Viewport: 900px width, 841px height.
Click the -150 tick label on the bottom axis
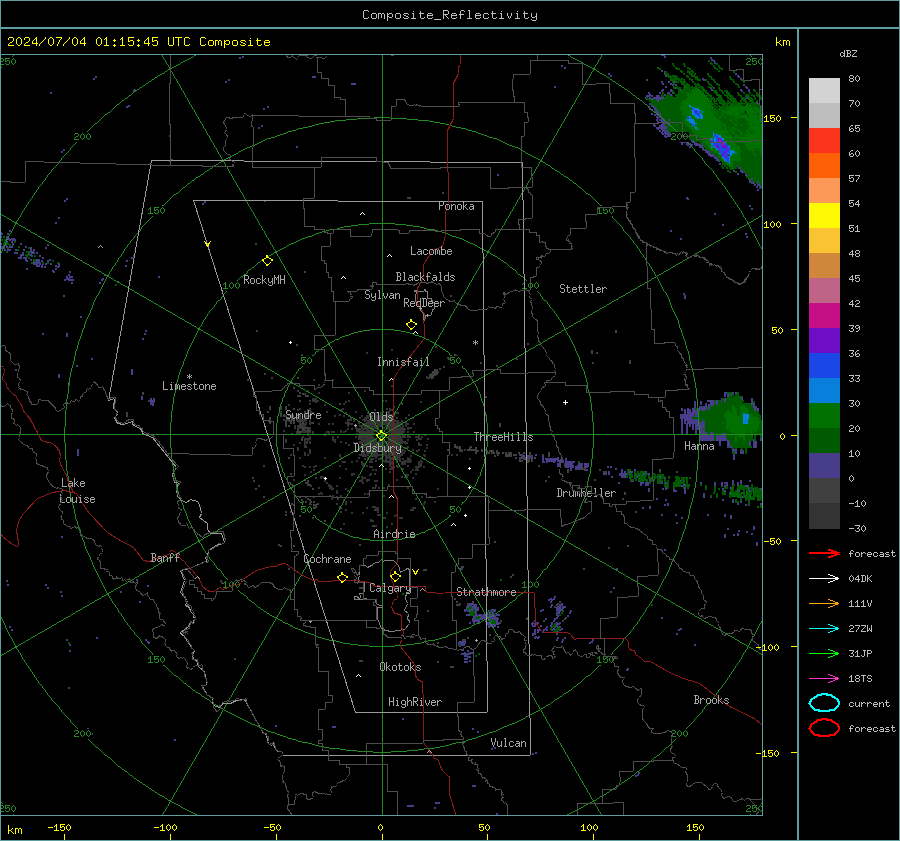click(59, 827)
